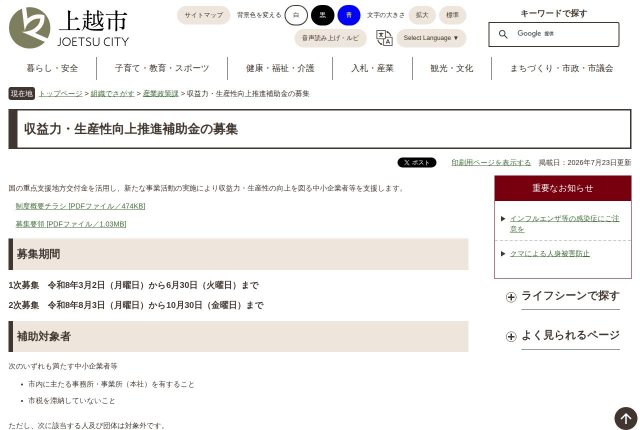
Task: Click the 現在地 label
Action: pyautogui.click(x=22, y=93)
